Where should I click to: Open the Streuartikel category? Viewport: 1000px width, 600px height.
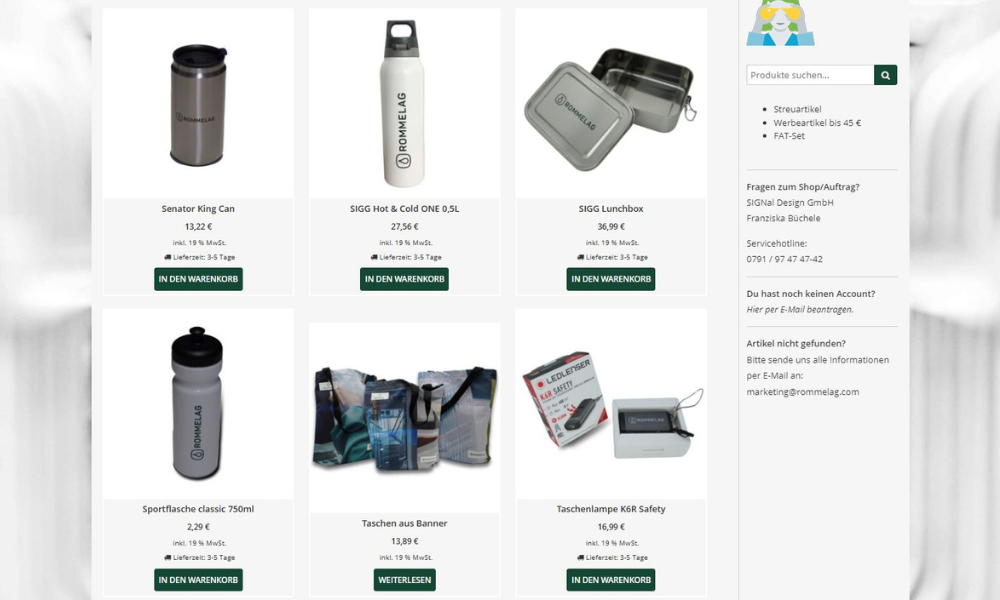coord(797,109)
